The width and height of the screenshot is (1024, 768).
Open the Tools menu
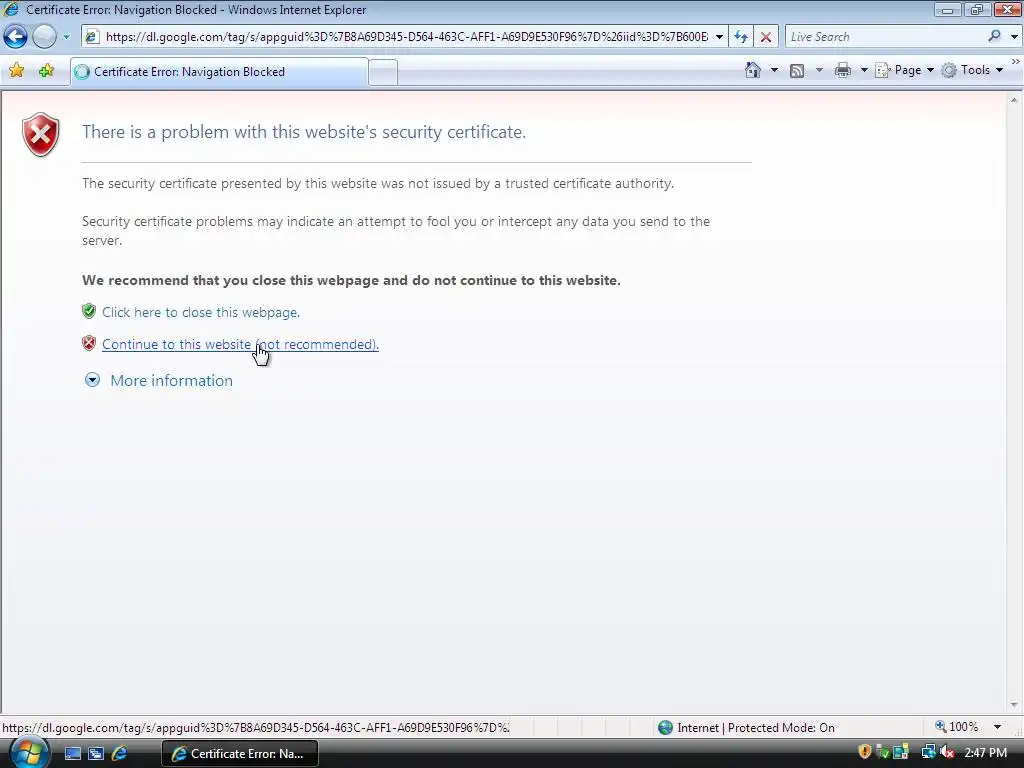click(972, 70)
